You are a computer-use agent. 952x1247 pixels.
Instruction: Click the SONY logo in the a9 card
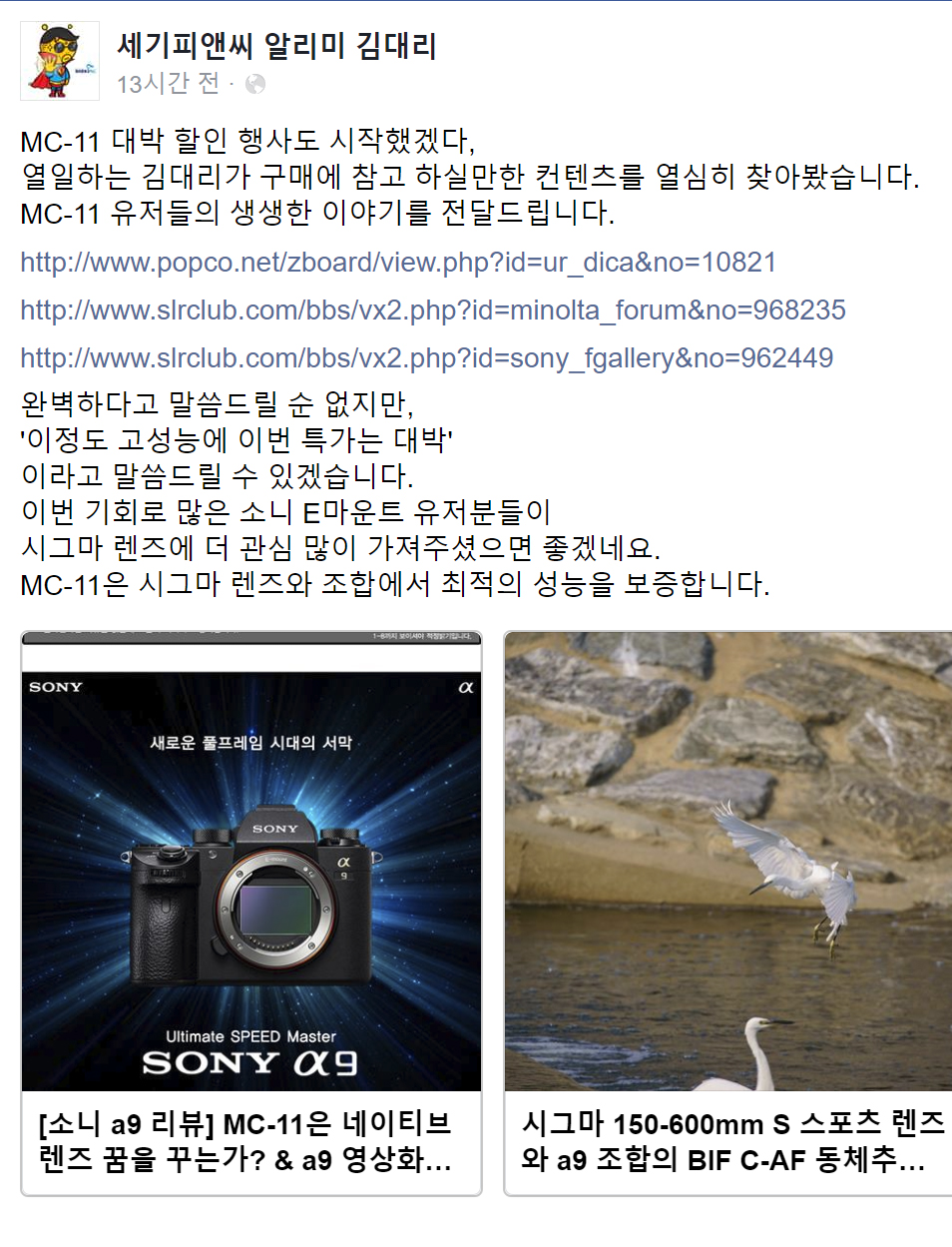(x=56, y=687)
